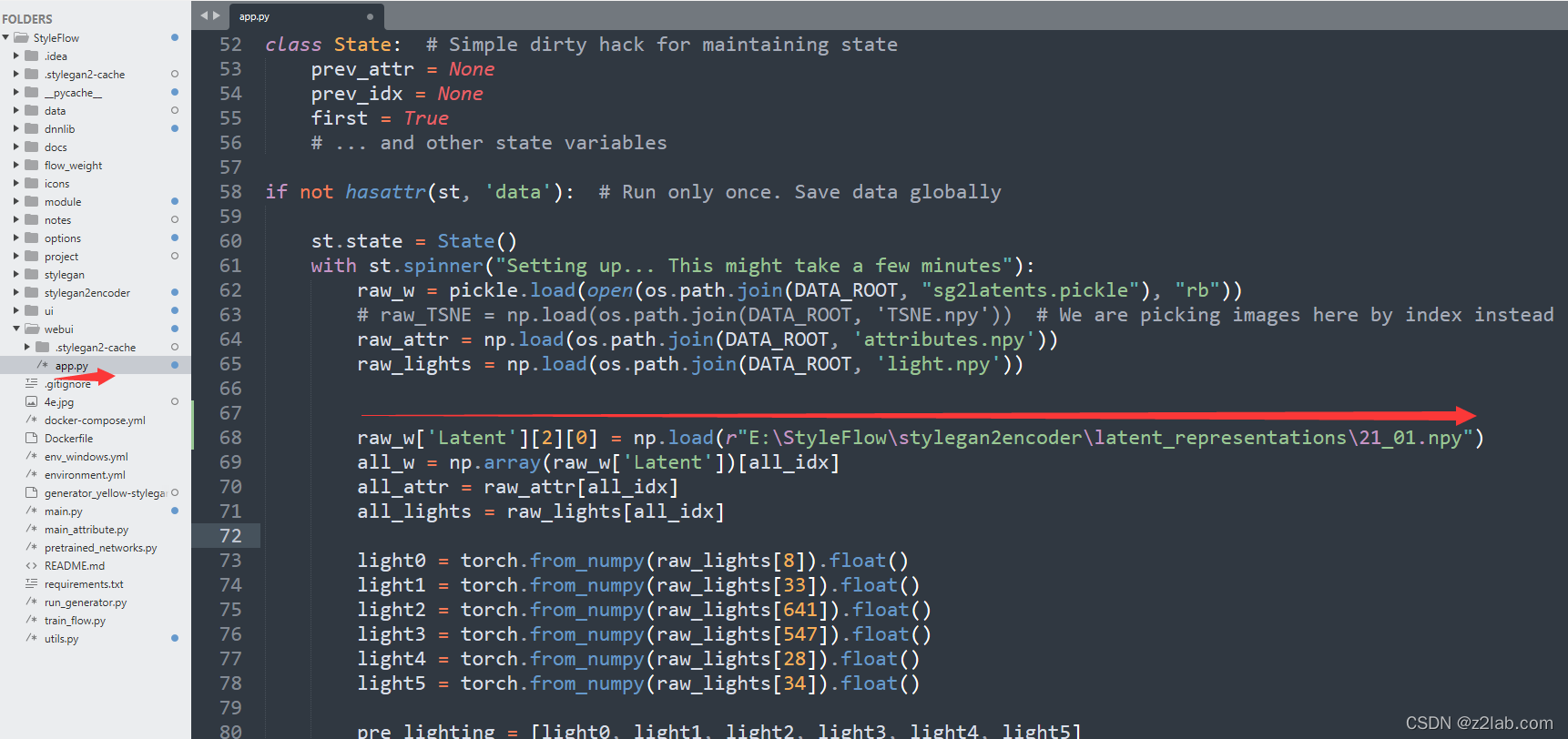Select the dnnlib folder name

click(59, 128)
